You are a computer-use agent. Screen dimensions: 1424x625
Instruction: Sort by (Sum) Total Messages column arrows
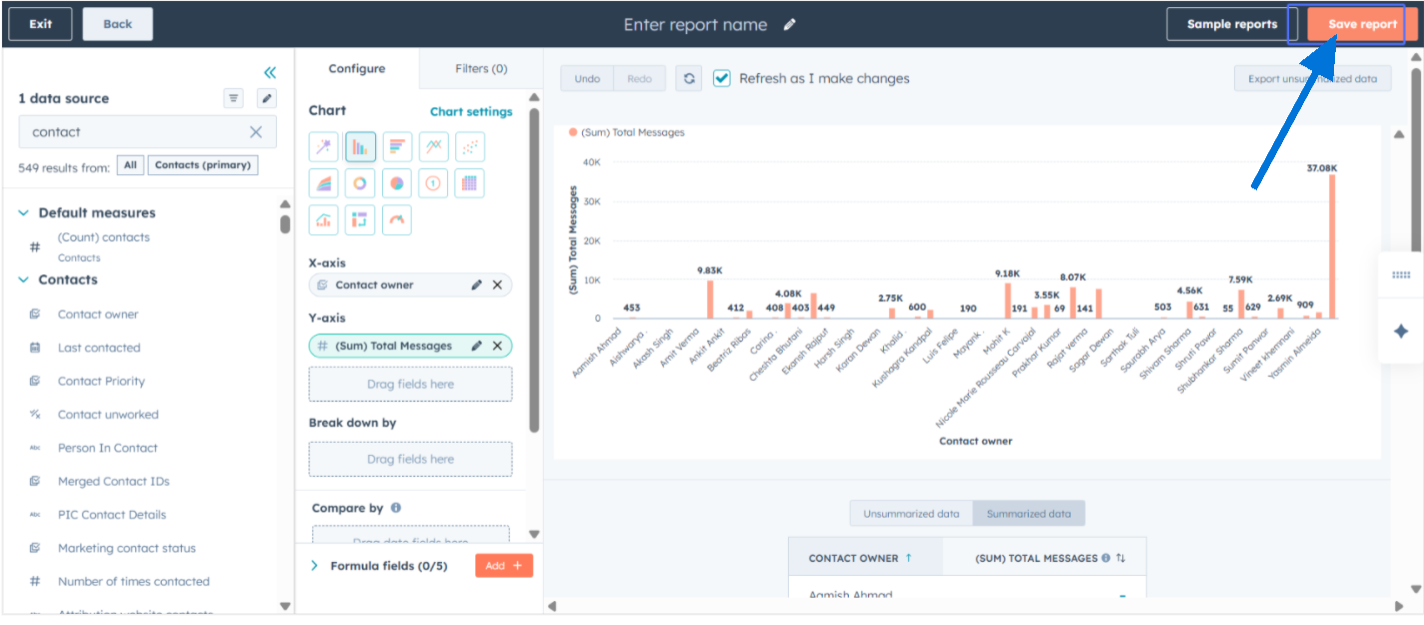[1121, 558]
